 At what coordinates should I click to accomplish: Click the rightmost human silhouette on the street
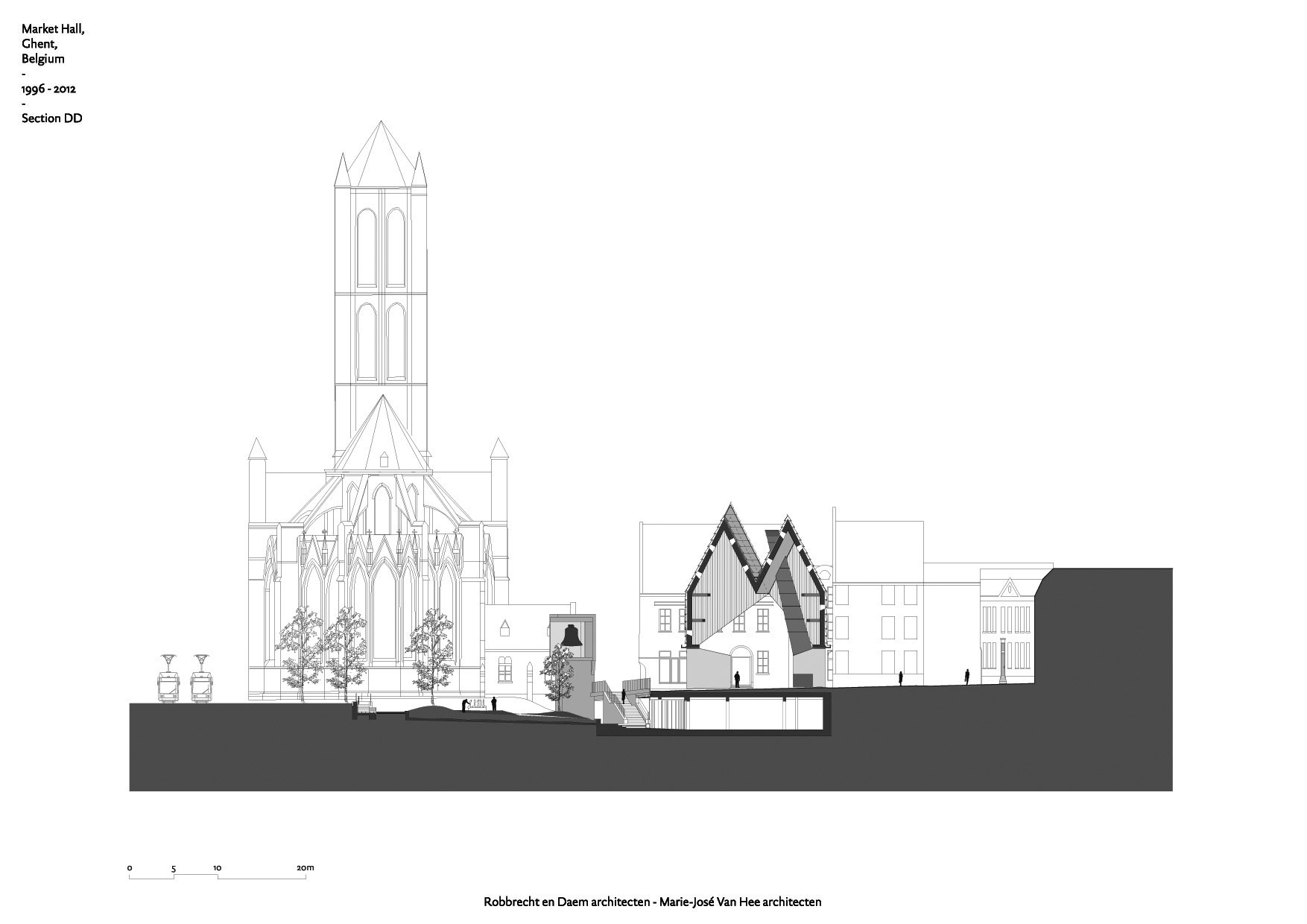(967, 676)
